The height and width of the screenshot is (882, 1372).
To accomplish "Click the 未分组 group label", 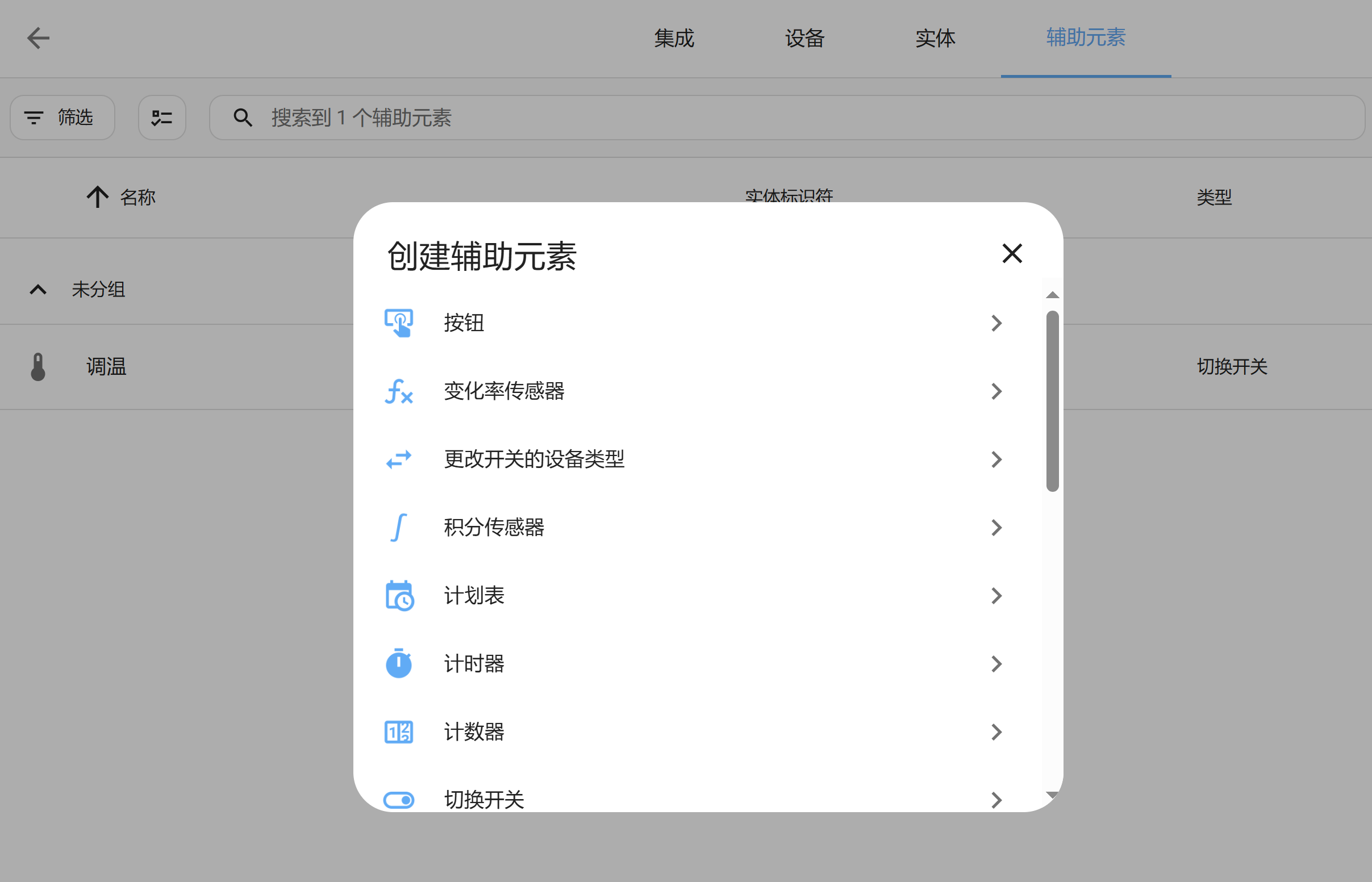I will [98, 289].
